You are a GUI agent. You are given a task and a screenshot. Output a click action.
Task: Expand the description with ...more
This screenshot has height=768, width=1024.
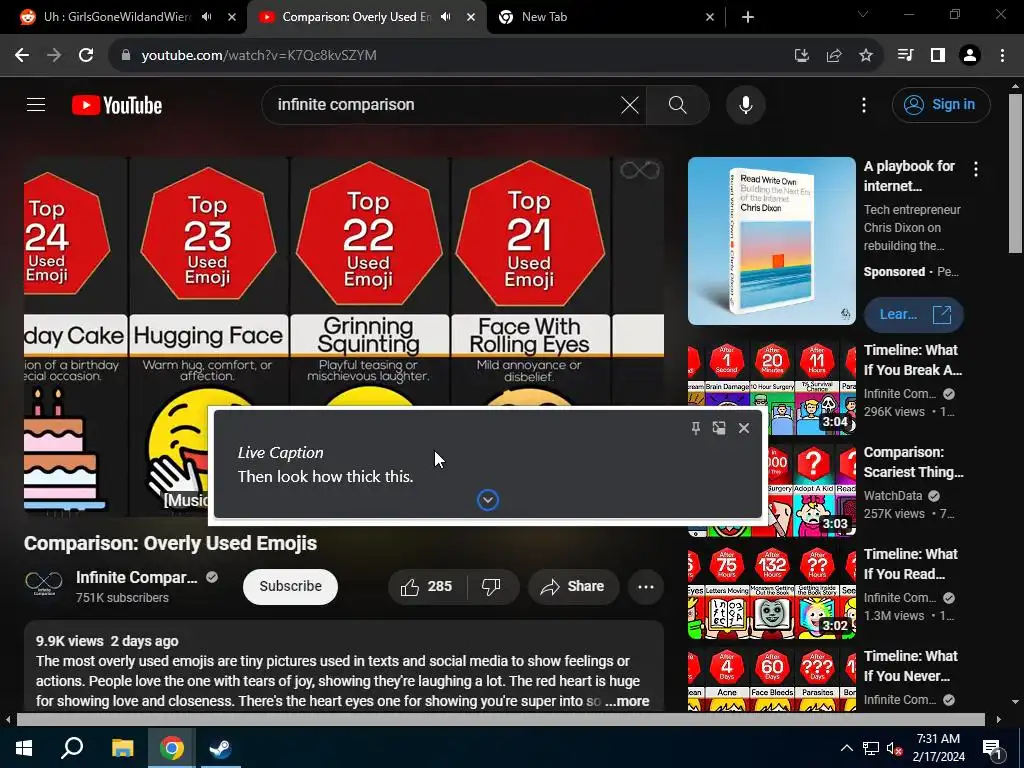tap(627, 701)
